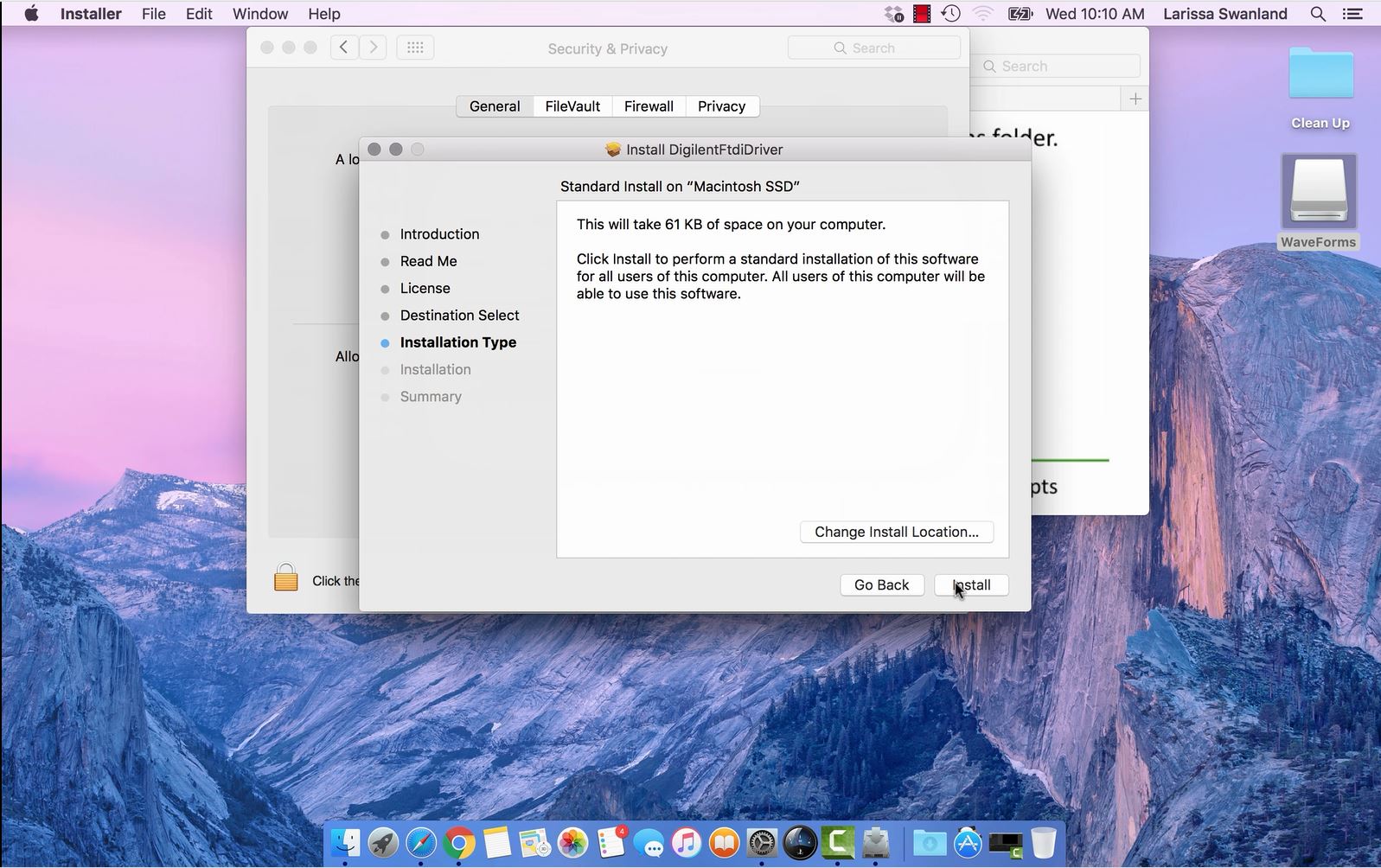1381x868 pixels.
Task: Click Change Install Location button
Action: [x=897, y=532]
